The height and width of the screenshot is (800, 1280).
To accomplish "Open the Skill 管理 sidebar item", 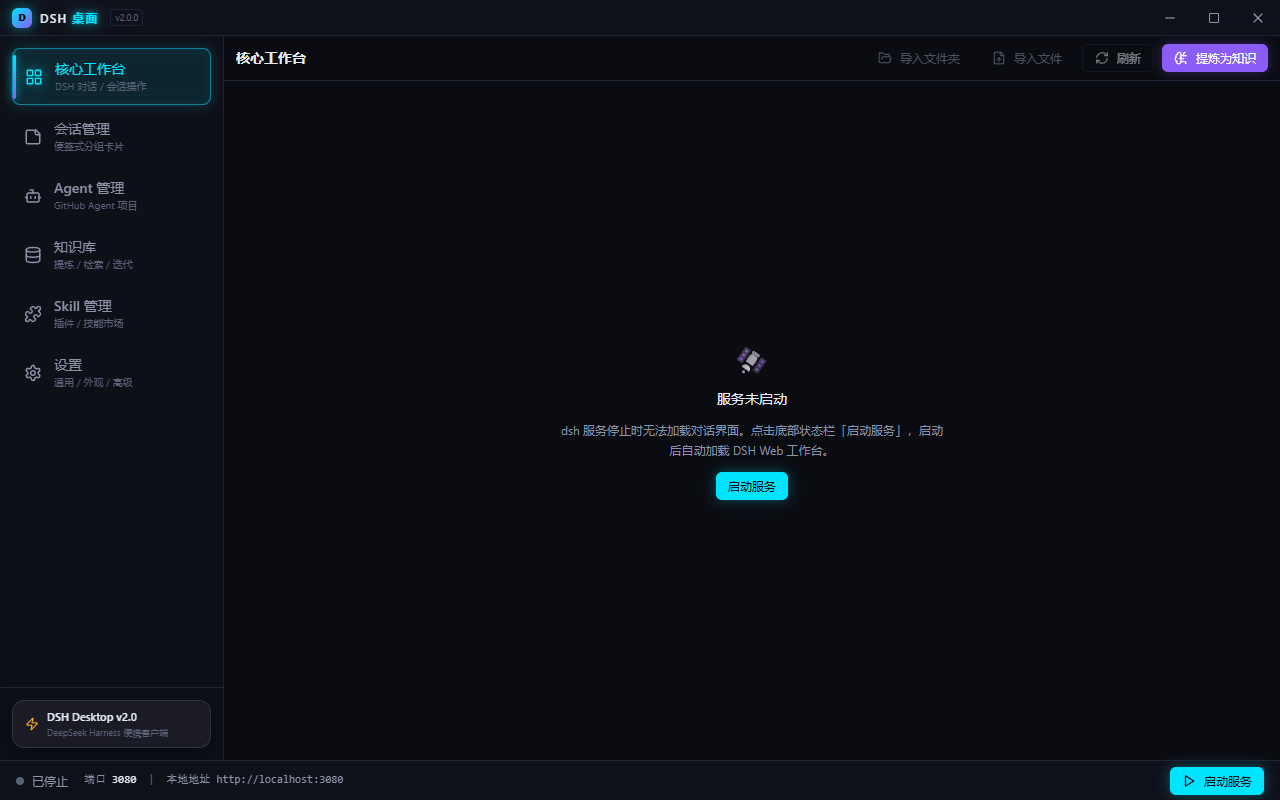I will pyautogui.click(x=112, y=314).
